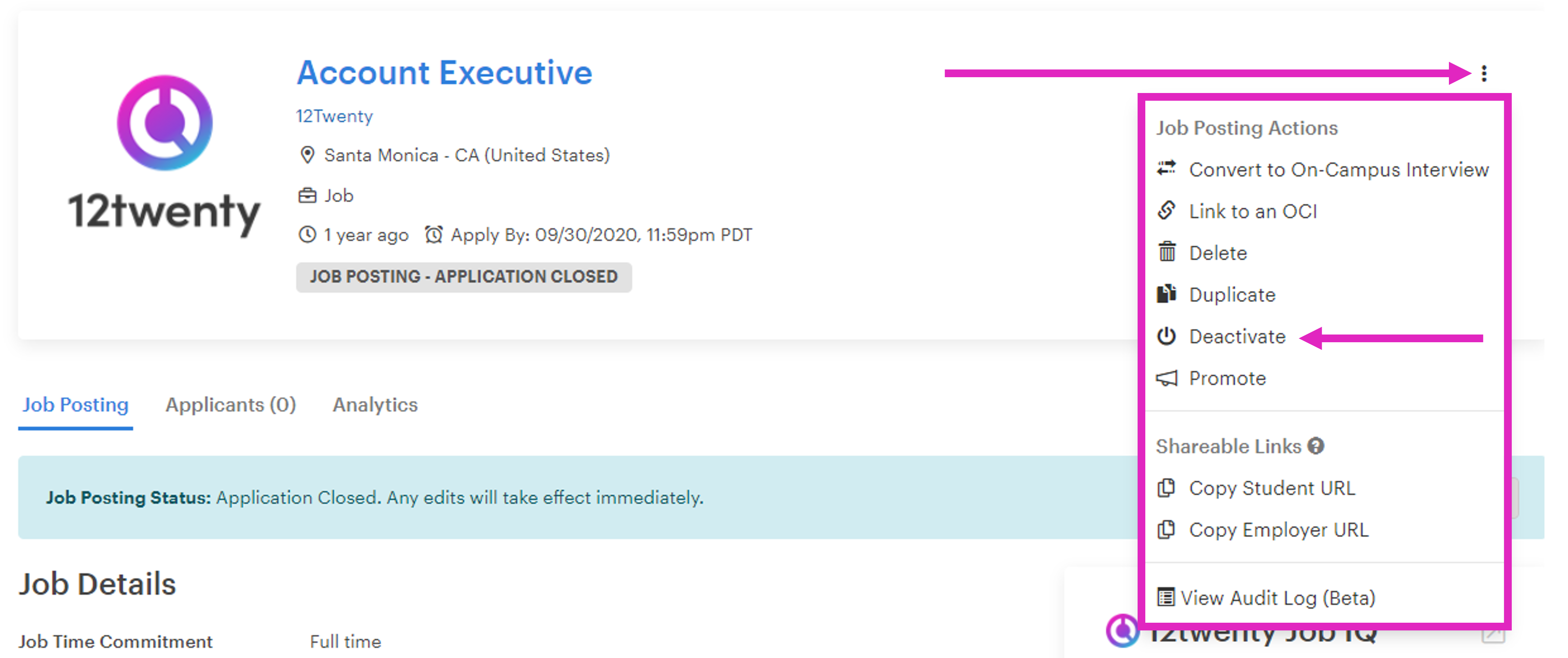1568x658 pixels.
Task: Choose Deactivate from the actions menu
Action: point(1238,336)
